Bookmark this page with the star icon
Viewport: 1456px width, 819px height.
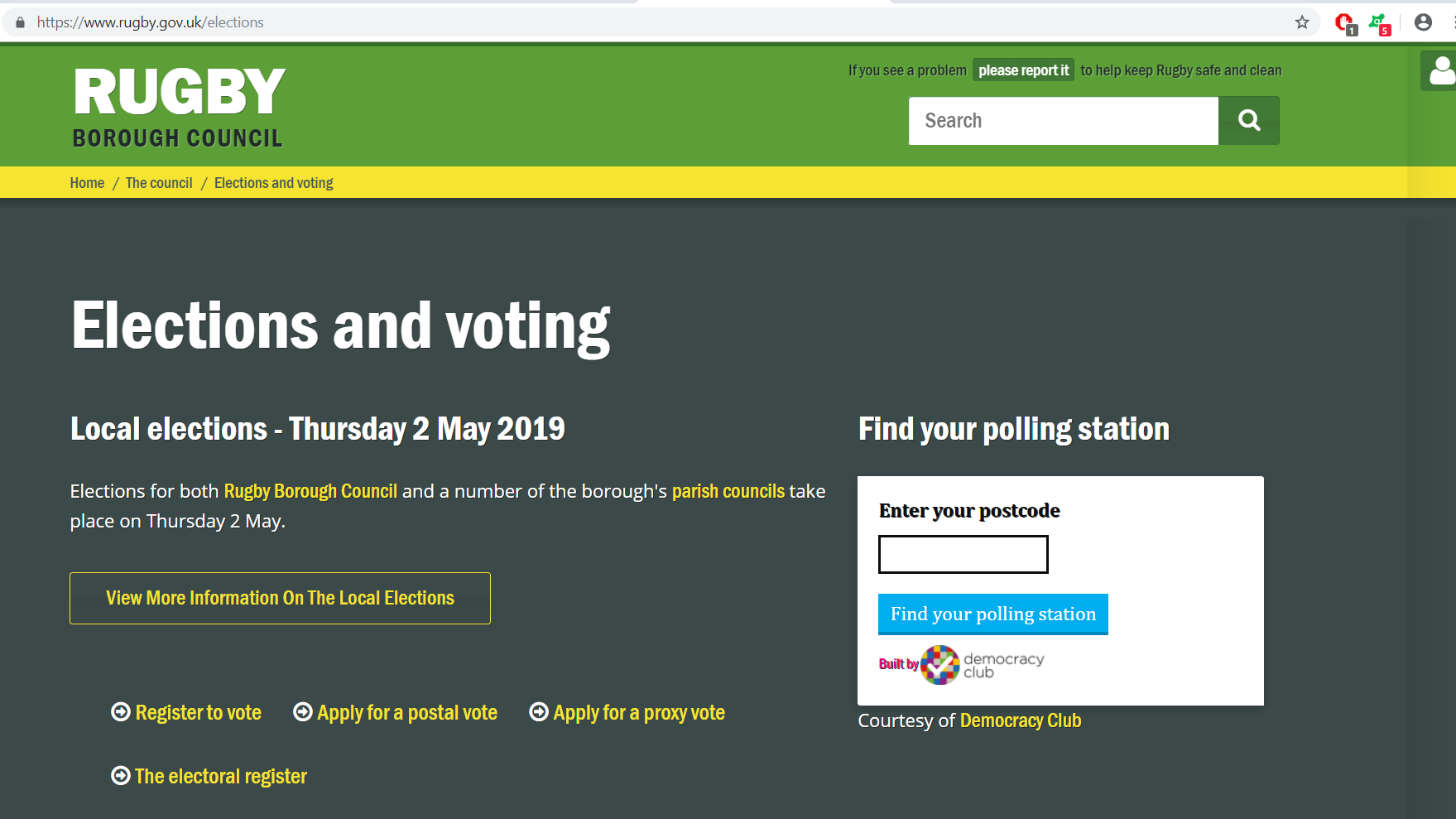click(1302, 22)
